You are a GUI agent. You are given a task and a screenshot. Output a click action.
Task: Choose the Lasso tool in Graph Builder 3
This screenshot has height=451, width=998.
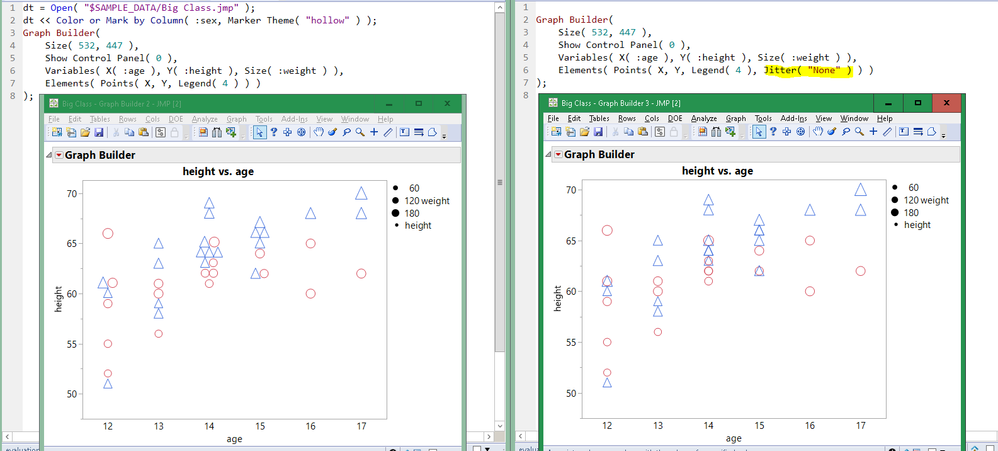[x=845, y=132]
